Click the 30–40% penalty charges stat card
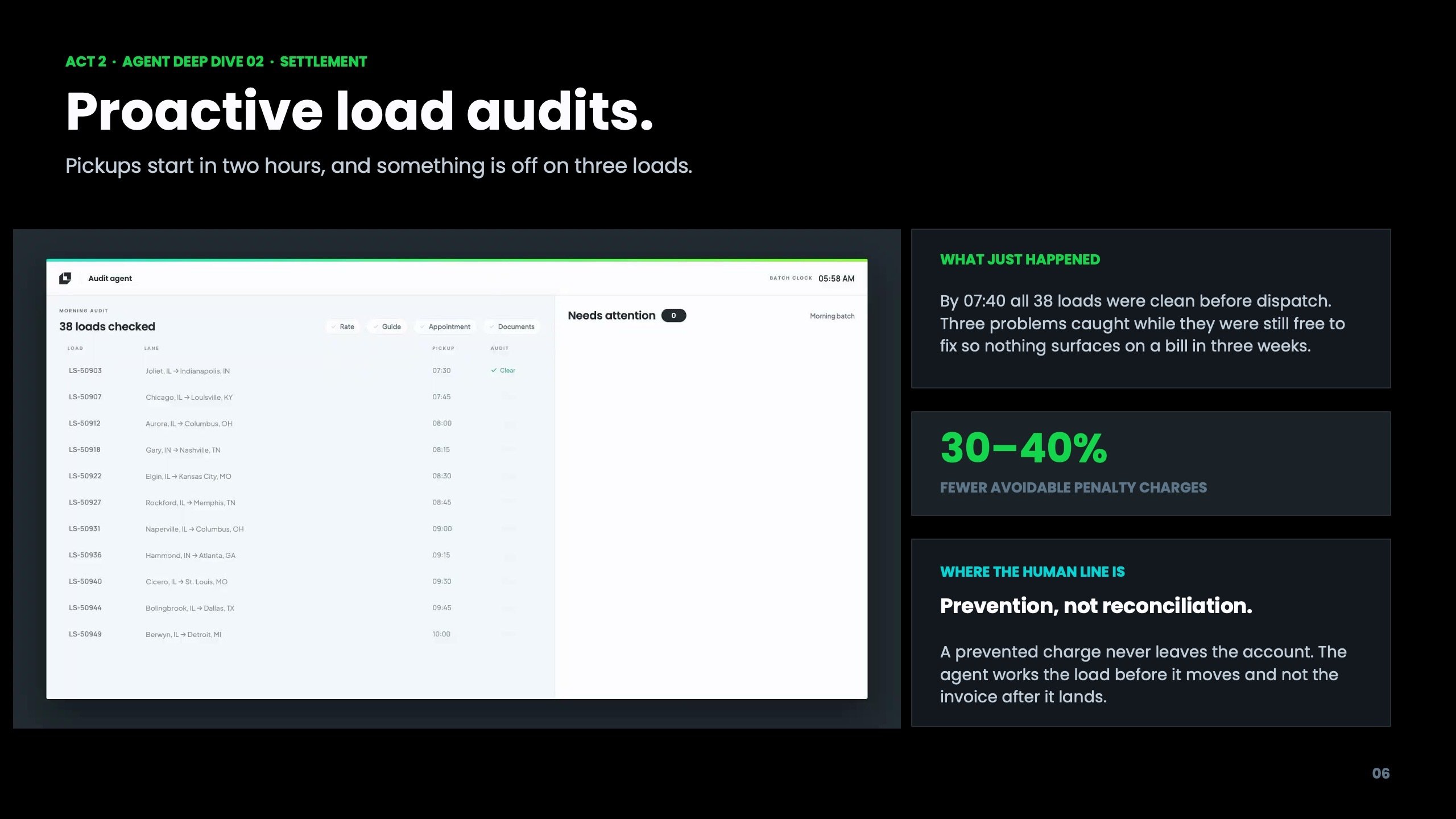The height and width of the screenshot is (819, 1456). [1151, 464]
